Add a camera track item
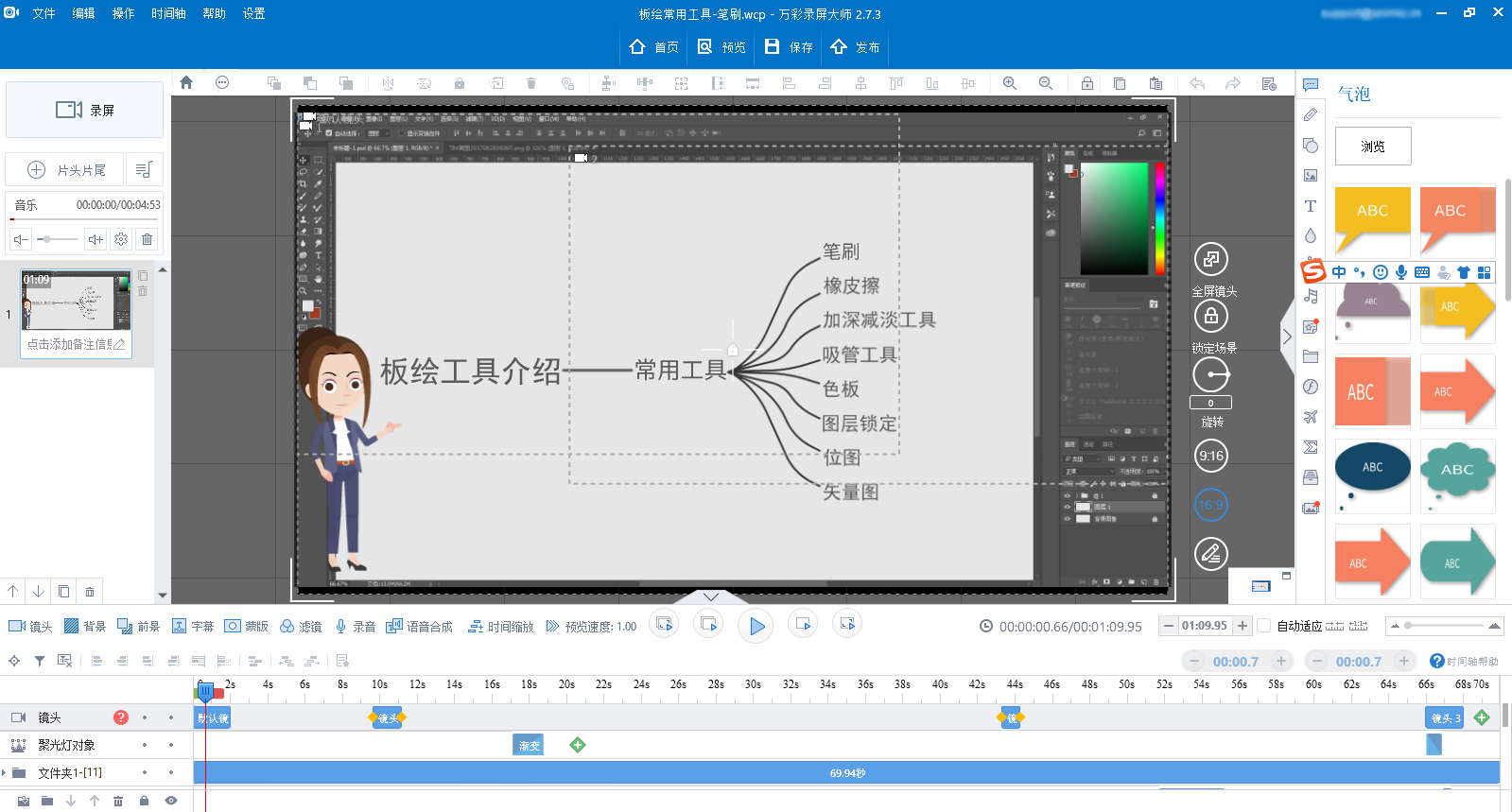Image resolution: width=1512 pixels, height=812 pixels. pos(30,627)
